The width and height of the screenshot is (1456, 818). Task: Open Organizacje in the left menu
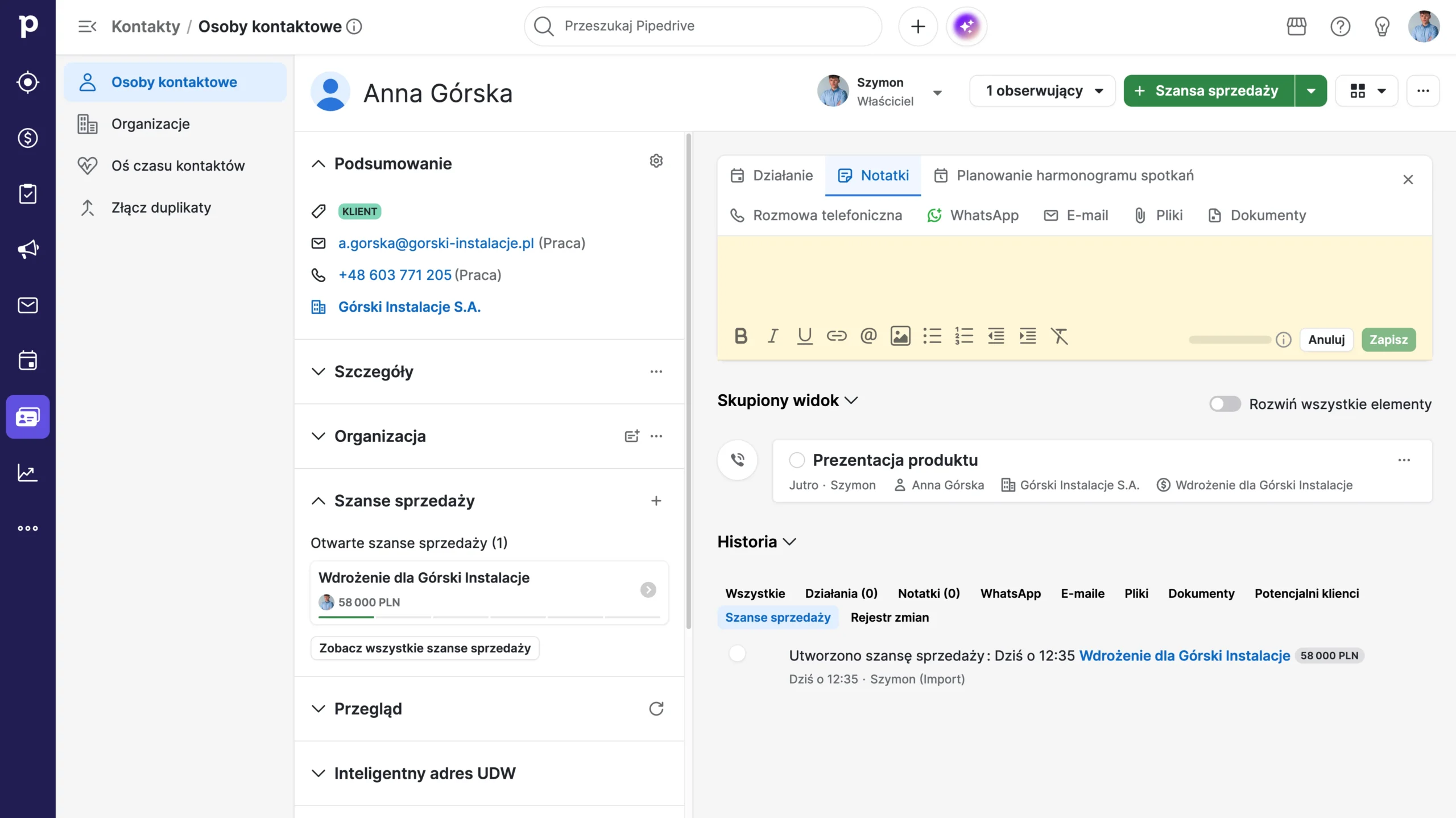click(175, 124)
